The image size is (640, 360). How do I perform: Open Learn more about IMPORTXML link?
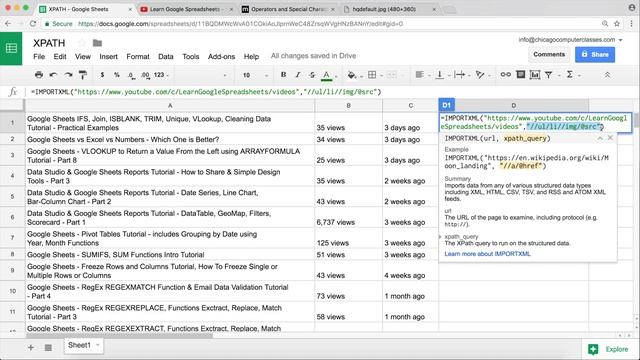coord(487,254)
